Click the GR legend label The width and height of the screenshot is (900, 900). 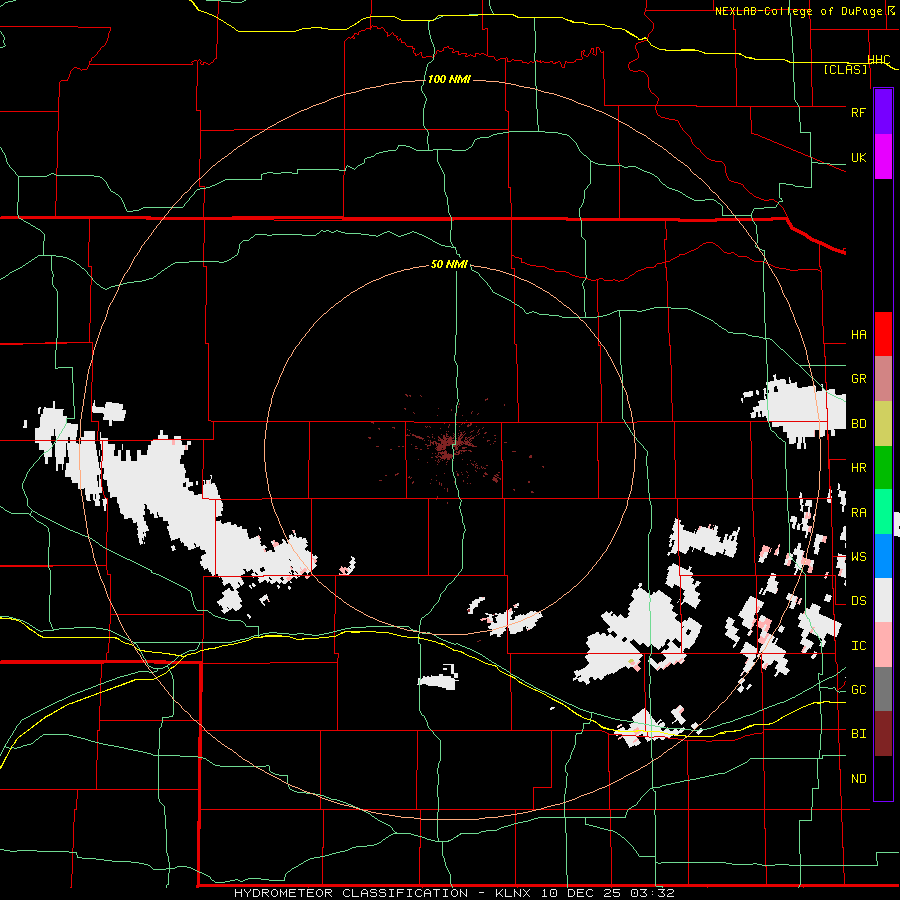pos(858,379)
